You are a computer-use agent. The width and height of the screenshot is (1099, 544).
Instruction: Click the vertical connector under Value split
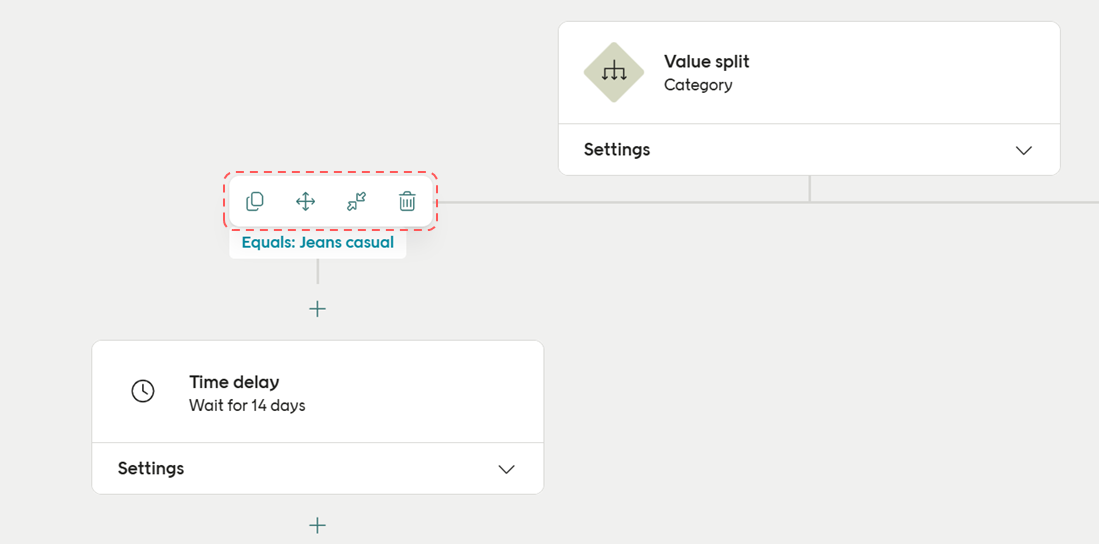(x=810, y=188)
